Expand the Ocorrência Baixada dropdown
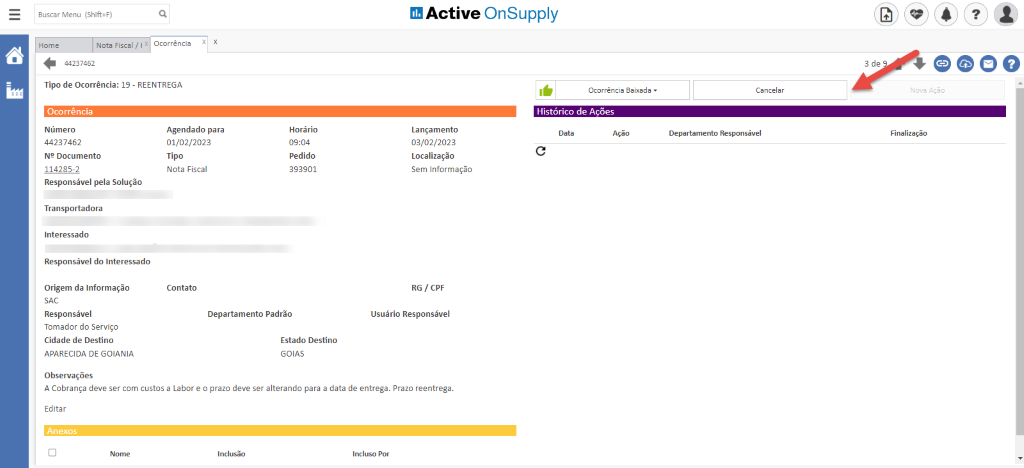 click(x=622, y=90)
